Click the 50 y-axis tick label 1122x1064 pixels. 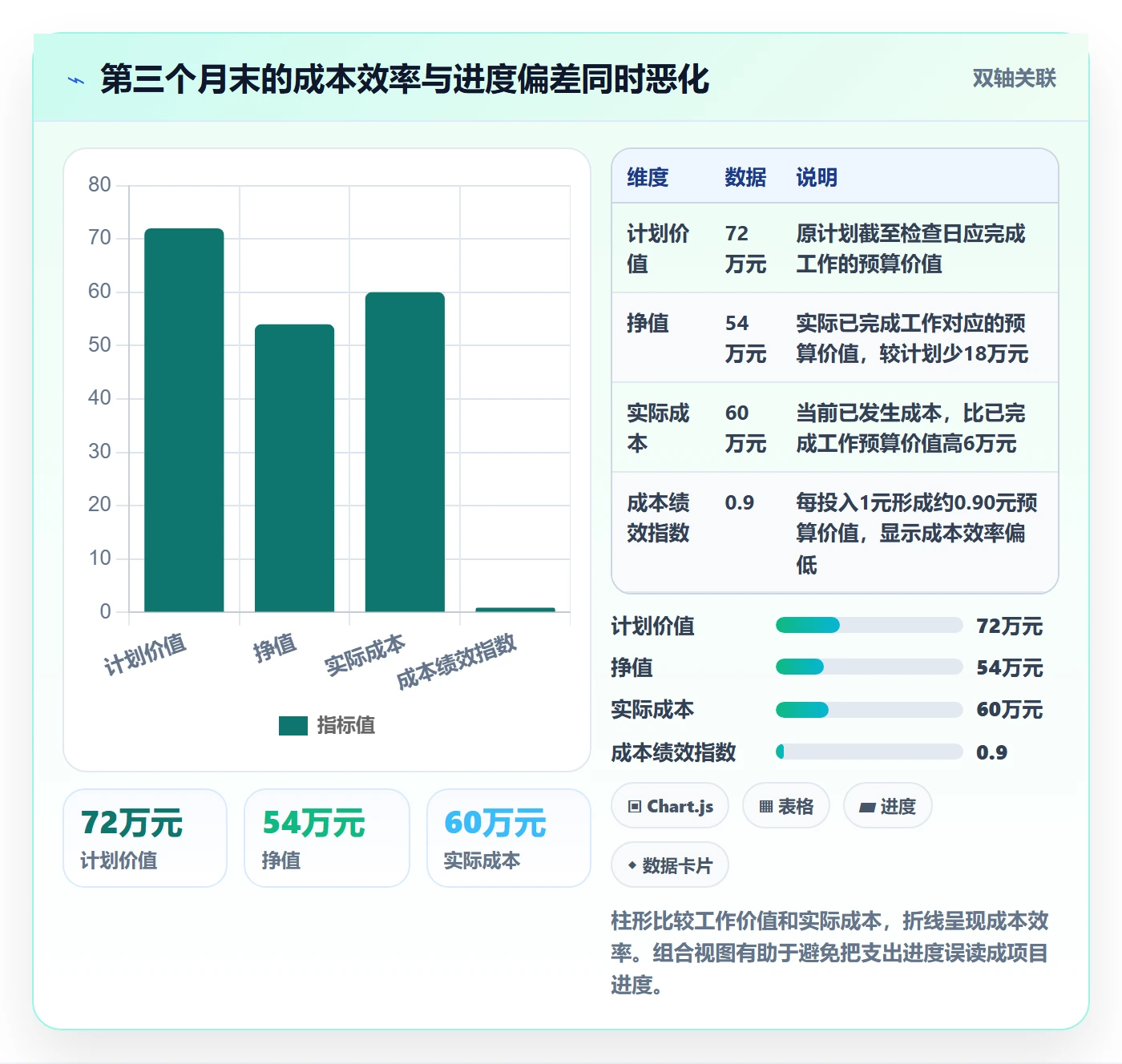pos(99,345)
